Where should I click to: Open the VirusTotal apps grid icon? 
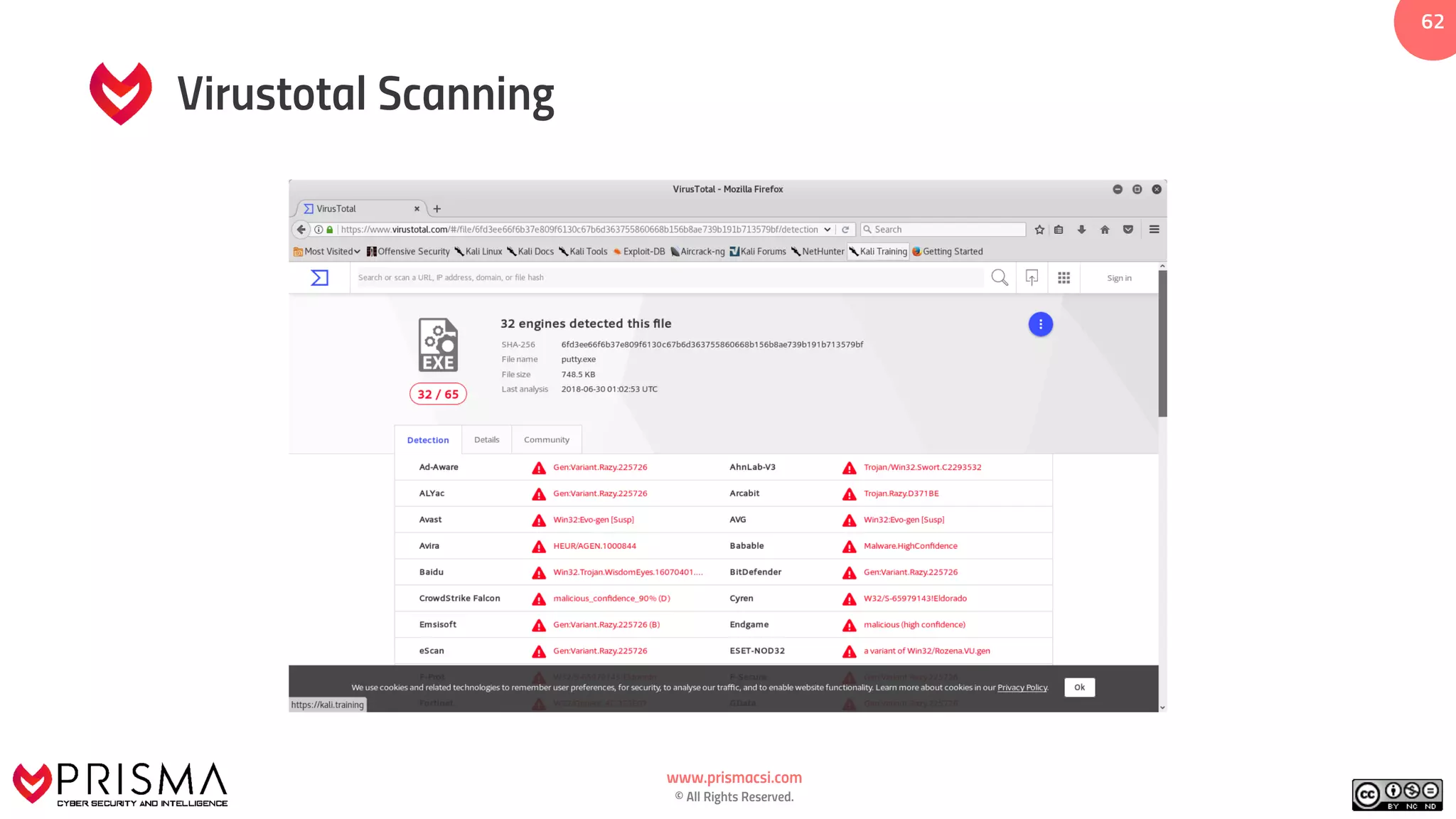[x=1064, y=278]
